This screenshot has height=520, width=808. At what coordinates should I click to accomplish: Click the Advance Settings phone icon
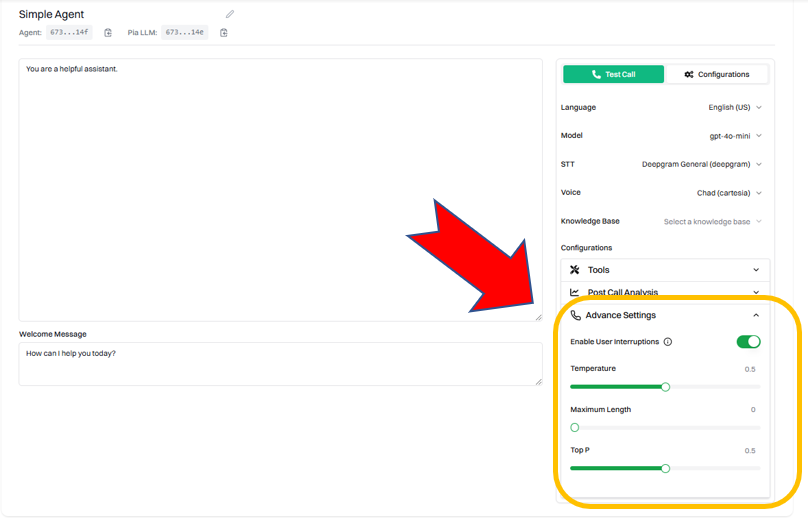(x=576, y=315)
